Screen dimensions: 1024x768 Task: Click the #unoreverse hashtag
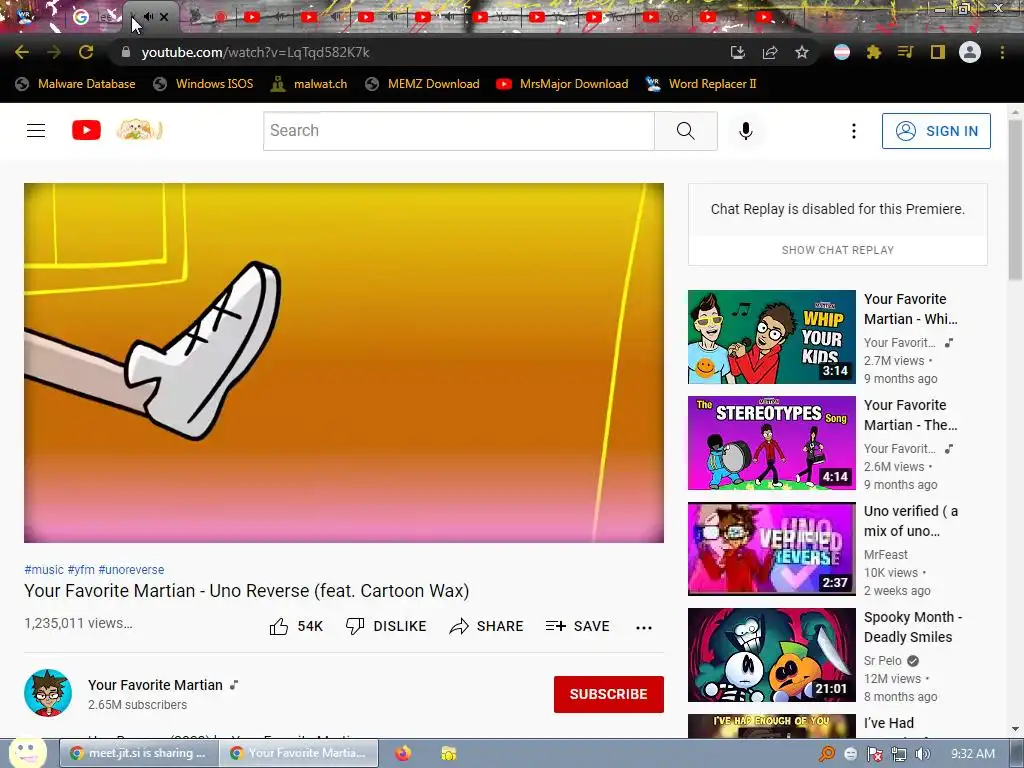coord(131,569)
